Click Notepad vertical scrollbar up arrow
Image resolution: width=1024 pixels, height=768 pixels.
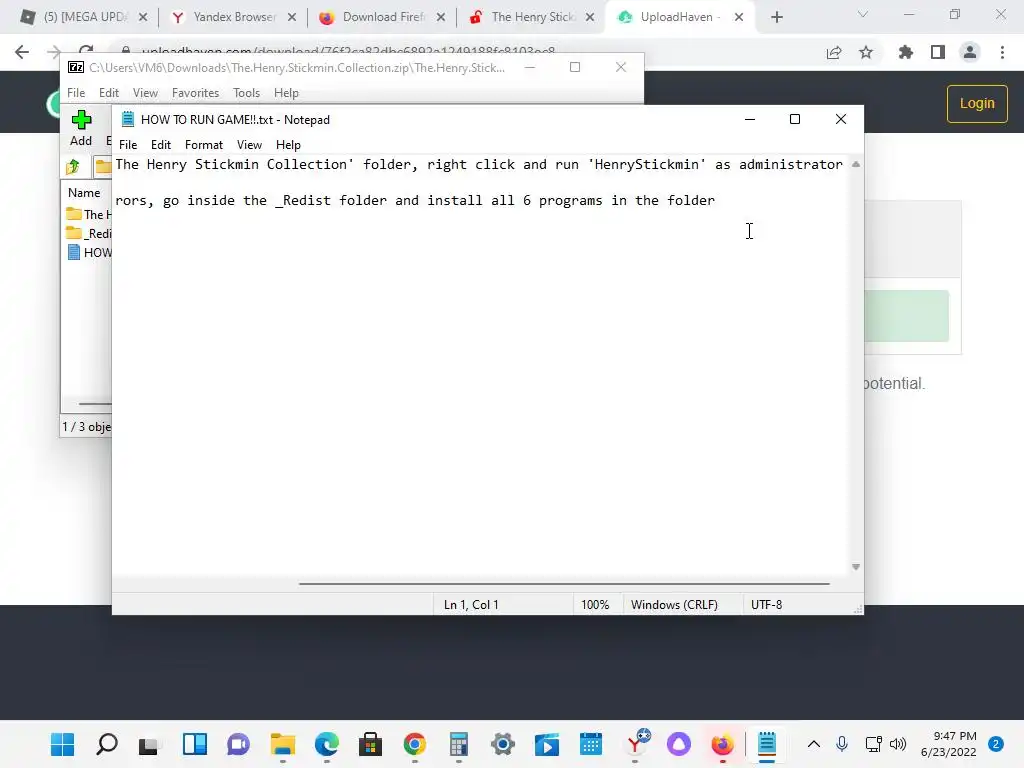856,165
